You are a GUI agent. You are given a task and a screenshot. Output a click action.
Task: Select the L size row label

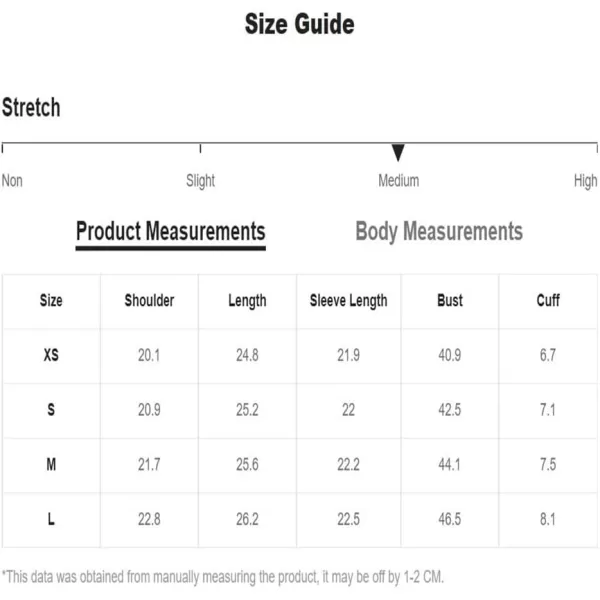click(51, 519)
